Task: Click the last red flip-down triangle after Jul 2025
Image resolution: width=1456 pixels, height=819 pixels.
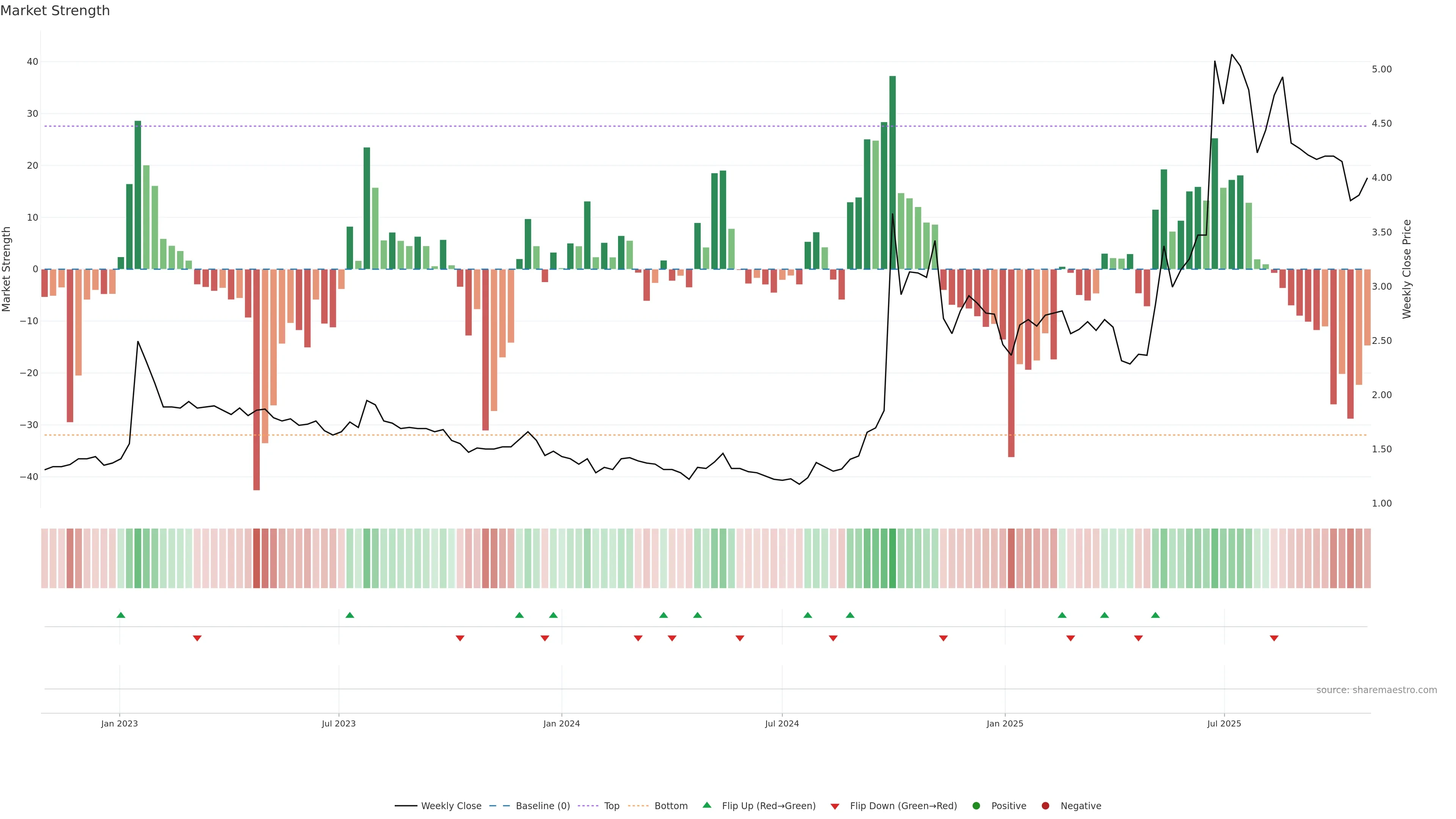Action: pyautogui.click(x=1274, y=638)
